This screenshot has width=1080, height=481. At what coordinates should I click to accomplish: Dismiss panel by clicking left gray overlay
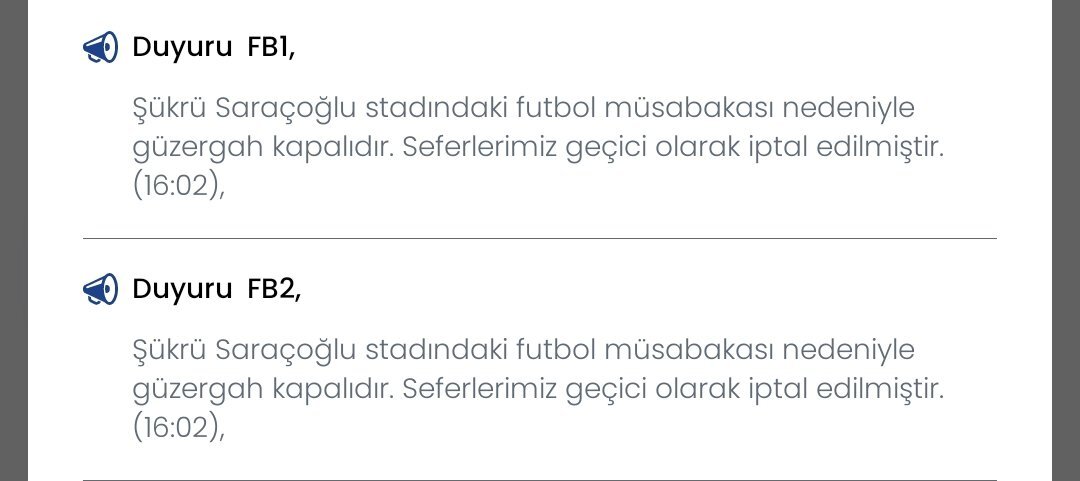point(13,240)
